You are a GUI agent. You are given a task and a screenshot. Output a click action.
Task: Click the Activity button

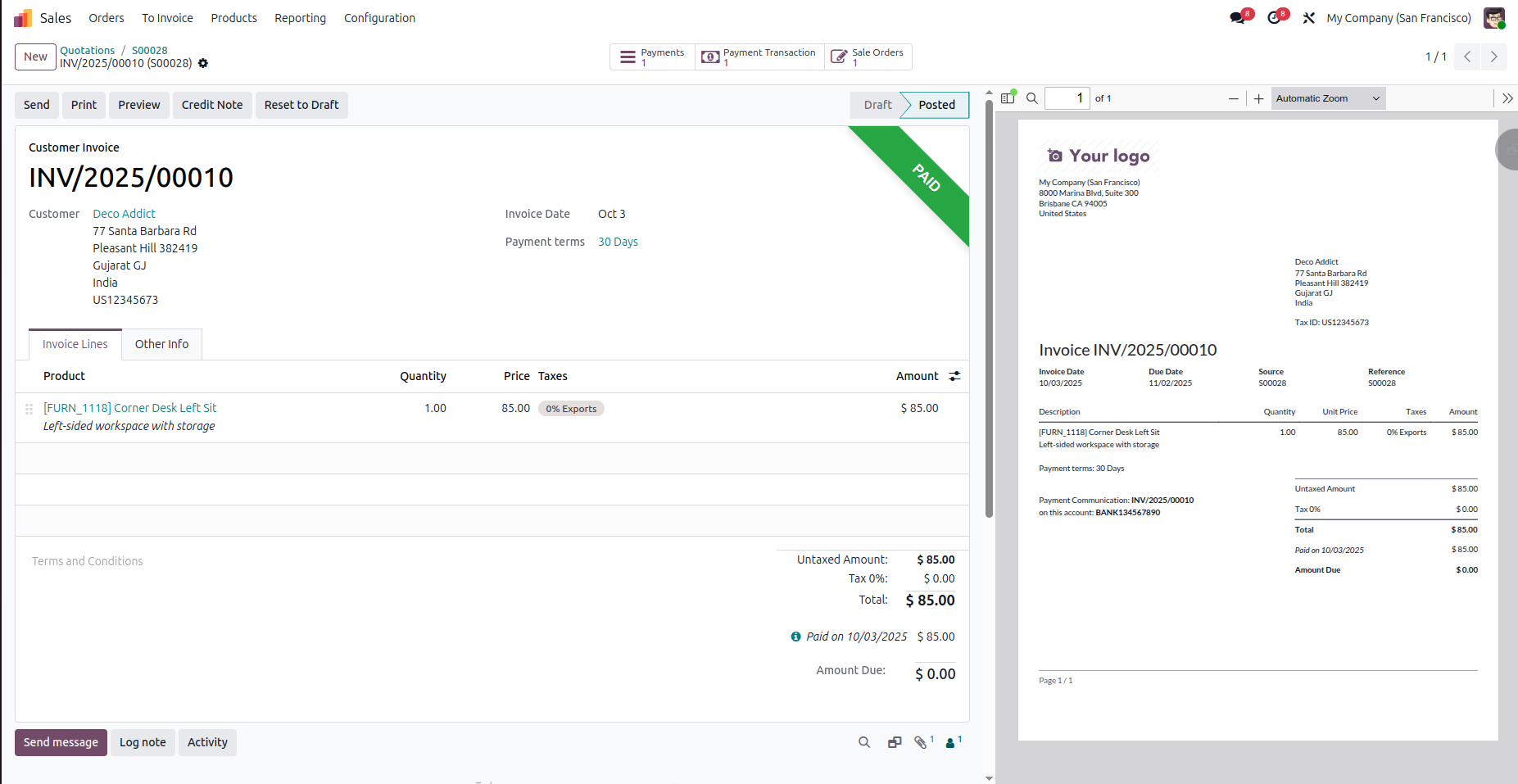207,742
